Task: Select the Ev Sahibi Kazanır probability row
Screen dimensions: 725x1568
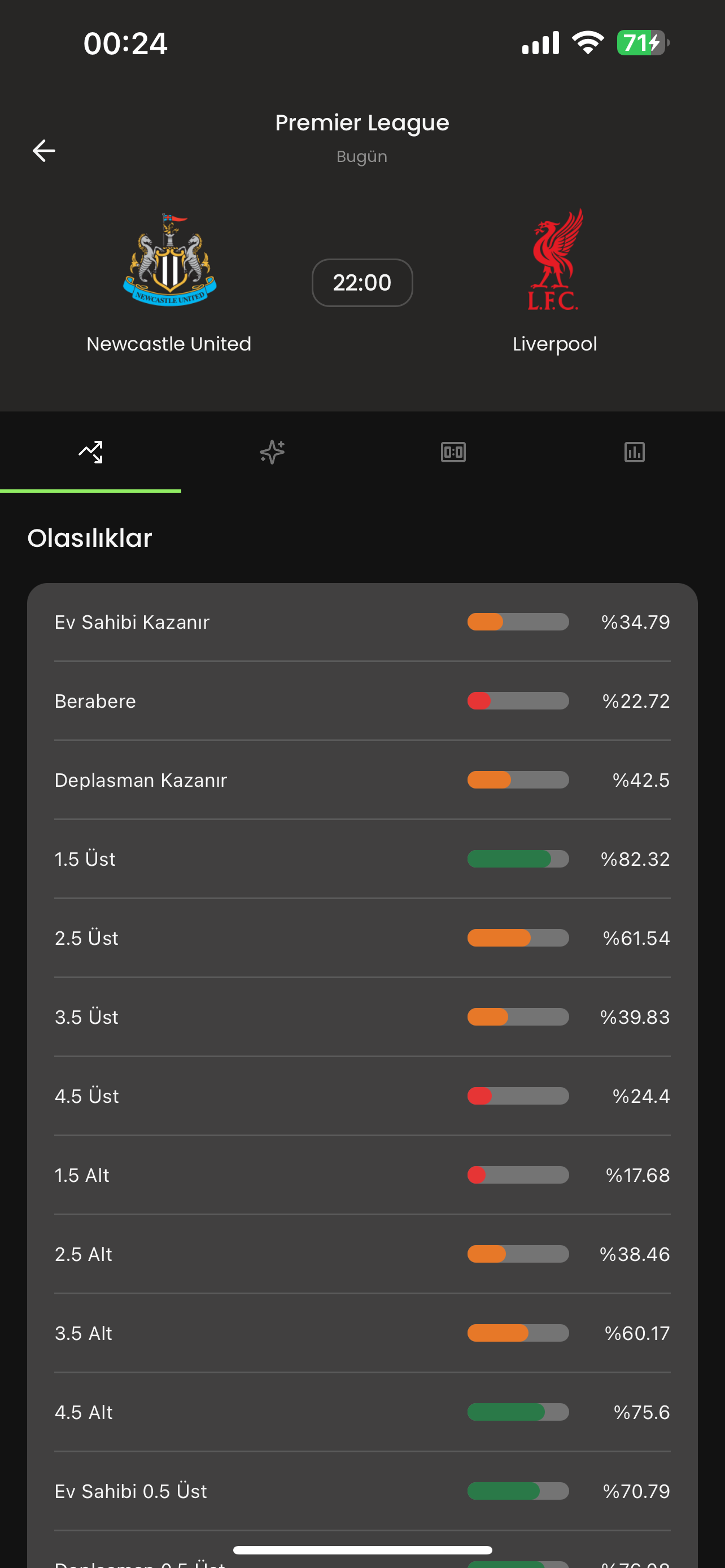Action: pos(362,621)
